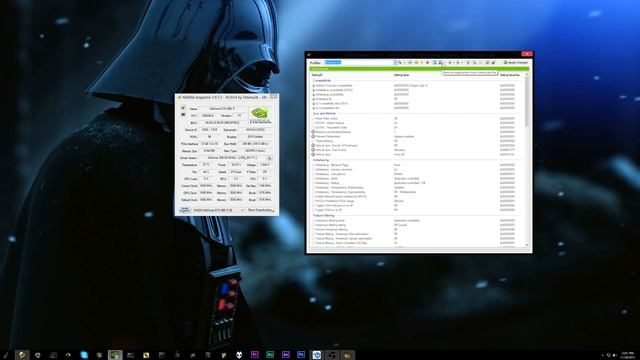This screenshot has width=640, height=360.
Task: Click the Driver Version field in NVIDIA Inspector
Action: click(232, 158)
